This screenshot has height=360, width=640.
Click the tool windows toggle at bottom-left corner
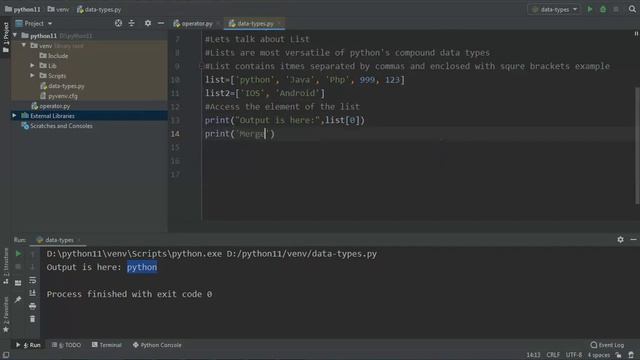(6, 355)
